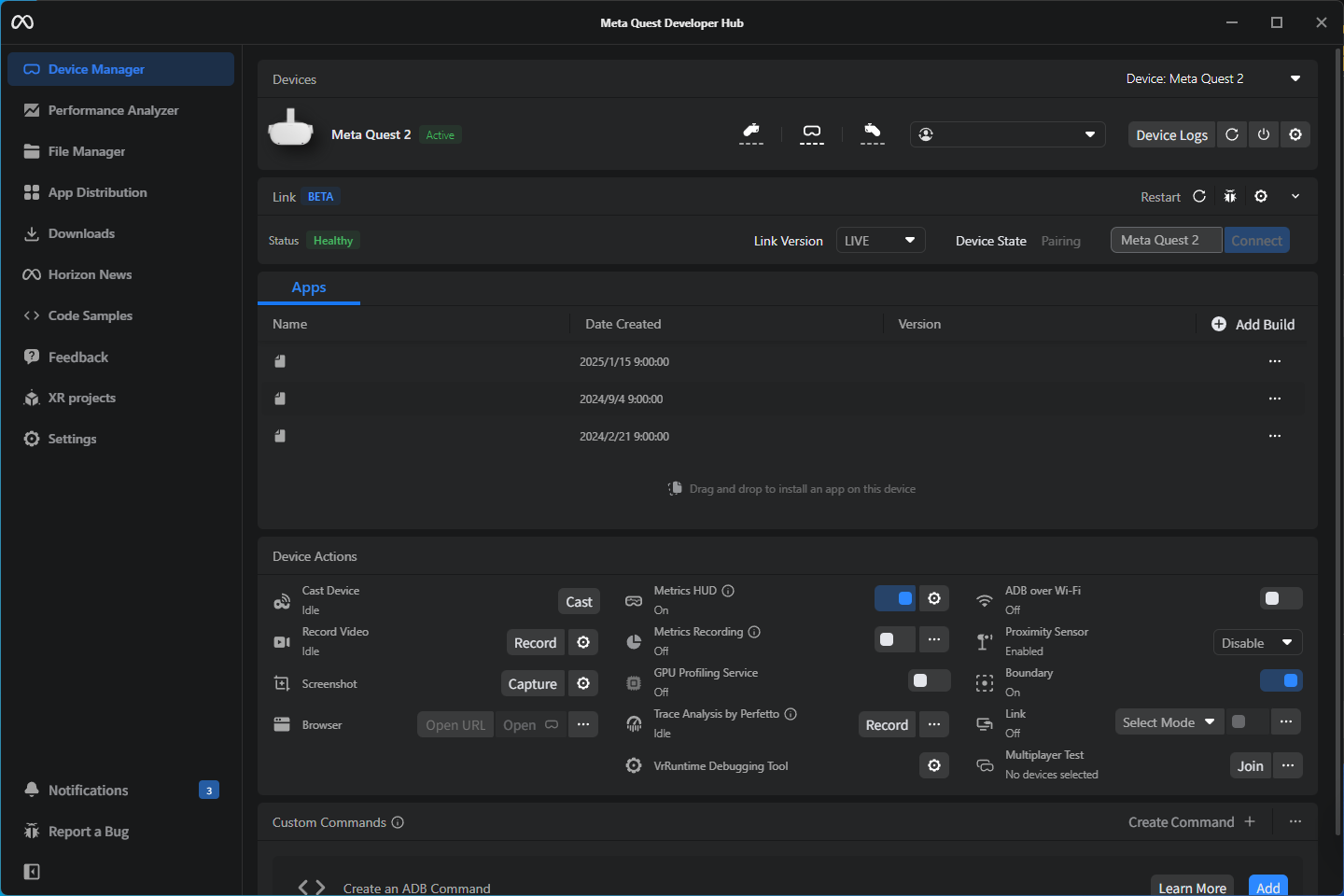Click the Capture screenshot button

pos(532,684)
